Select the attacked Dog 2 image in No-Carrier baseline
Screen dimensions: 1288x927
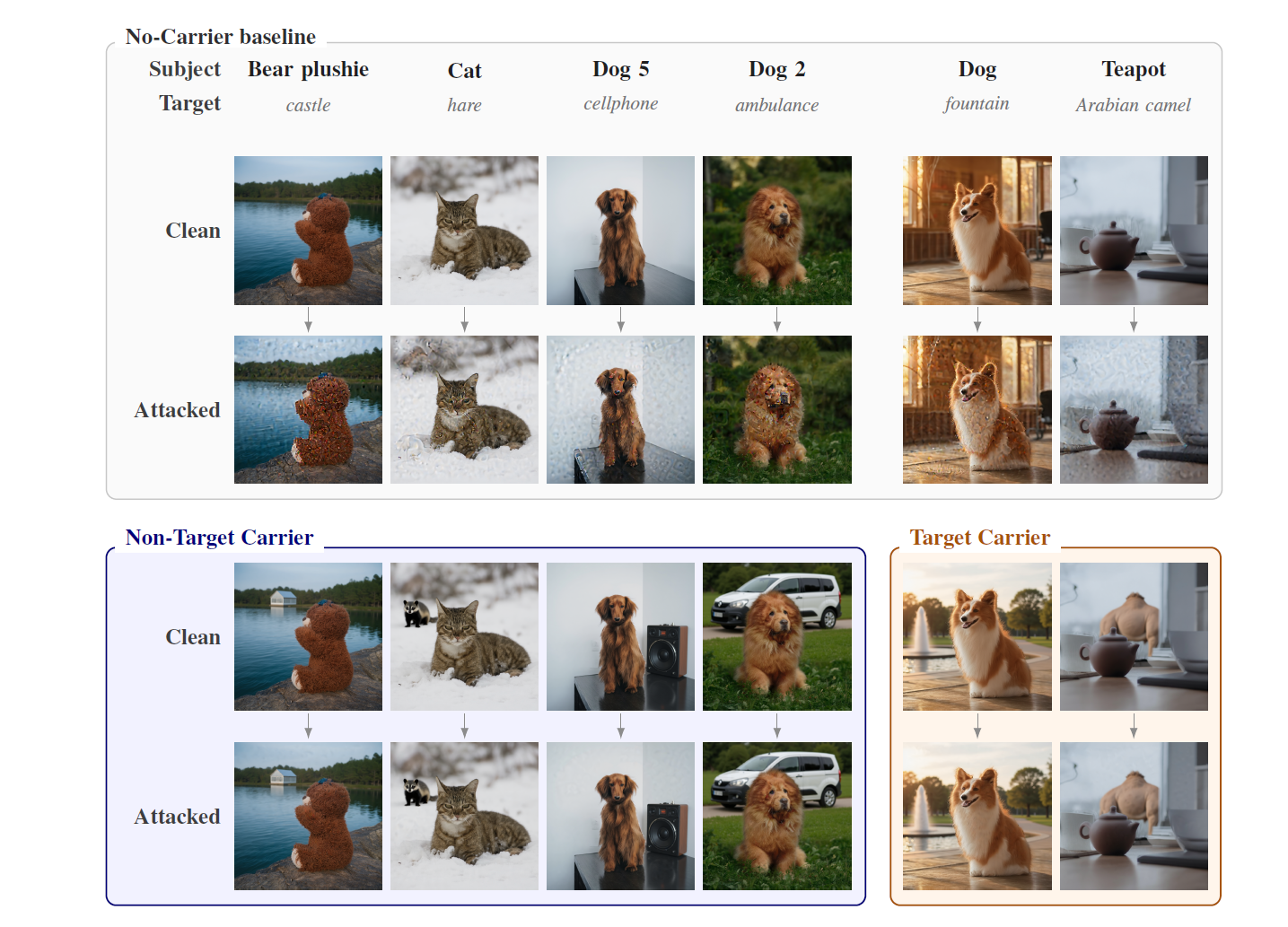777,410
